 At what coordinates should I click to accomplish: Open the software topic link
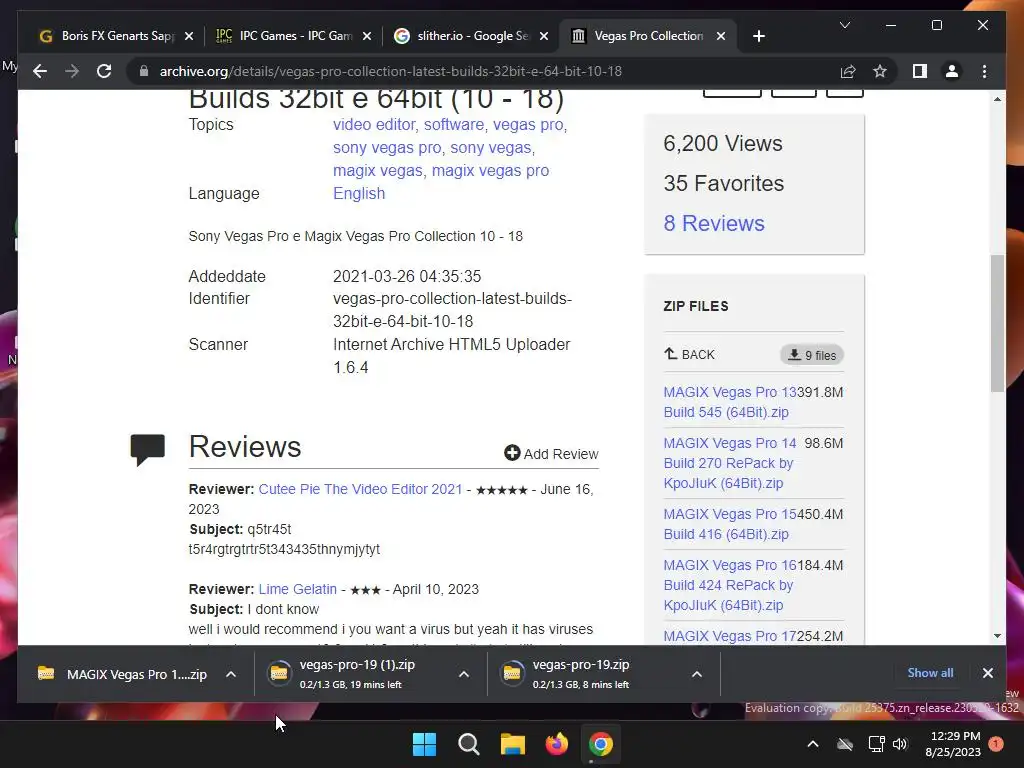[454, 124]
